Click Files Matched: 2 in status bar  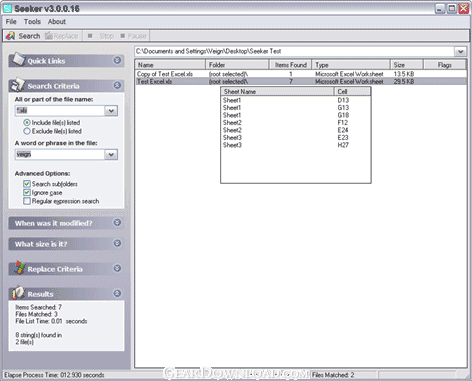click(333, 375)
